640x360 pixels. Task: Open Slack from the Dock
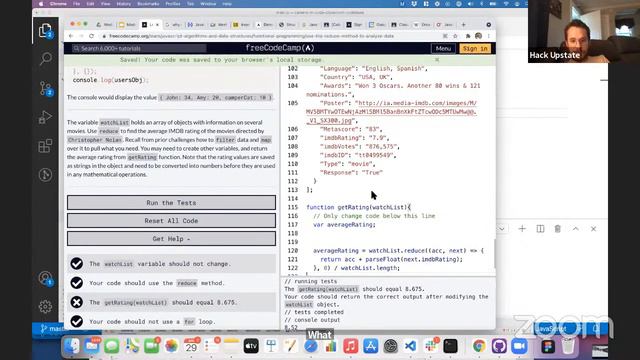click(431, 346)
